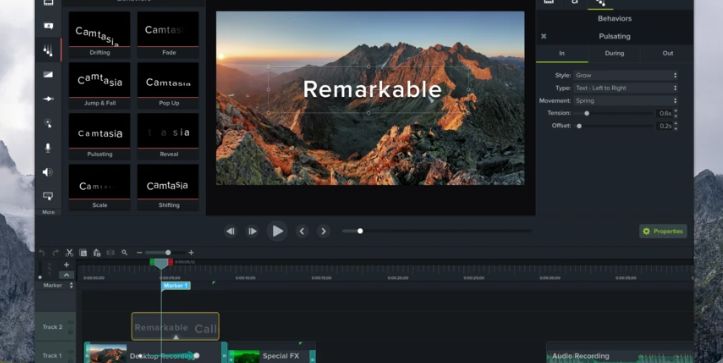Image resolution: width=723 pixels, height=363 pixels.
Task: Remove the Pulsating behavior with the X icon
Action: (x=544, y=36)
